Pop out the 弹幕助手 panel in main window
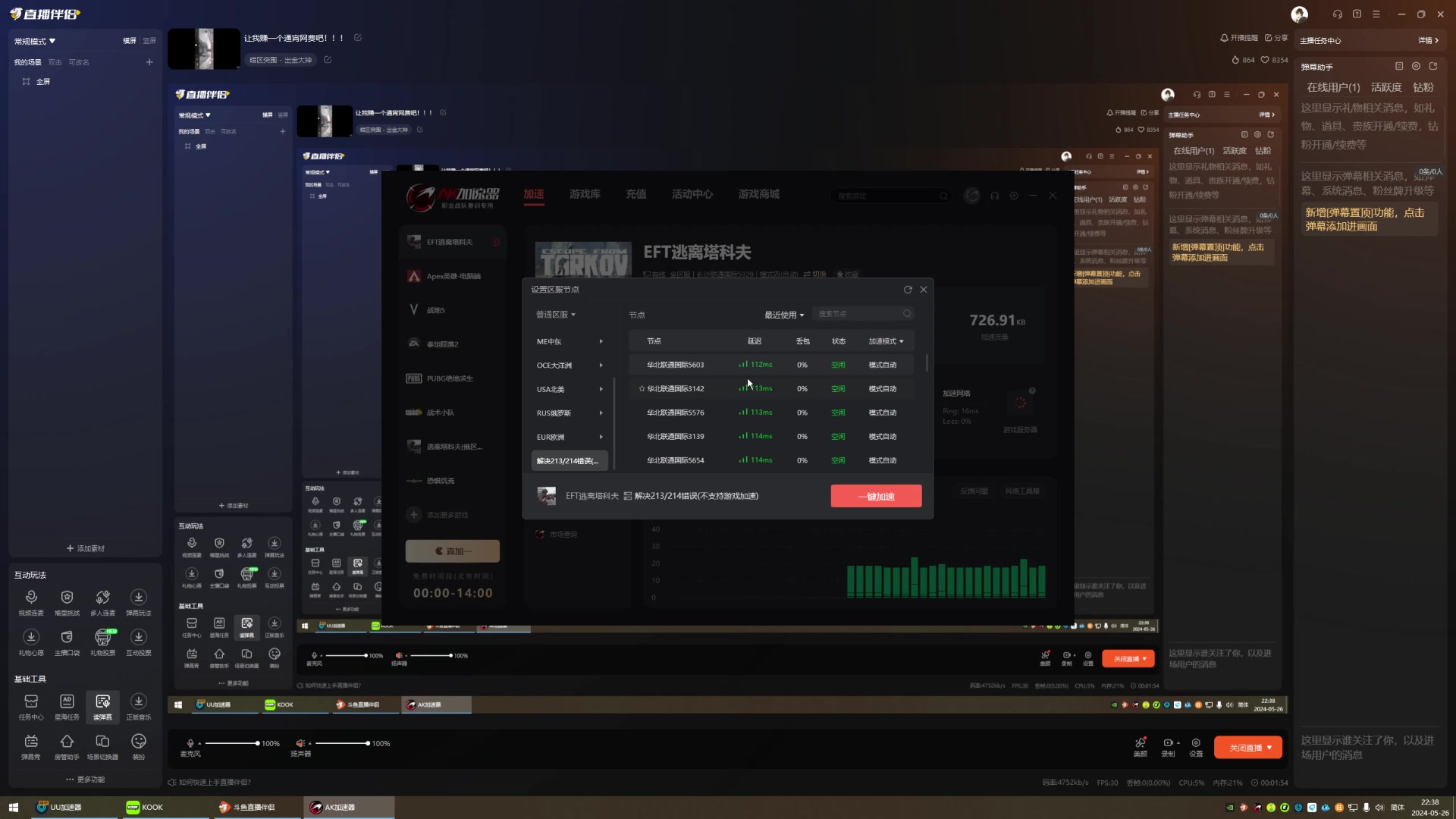Image resolution: width=1456 pixels, height=819 pixels. point(1433,67)
